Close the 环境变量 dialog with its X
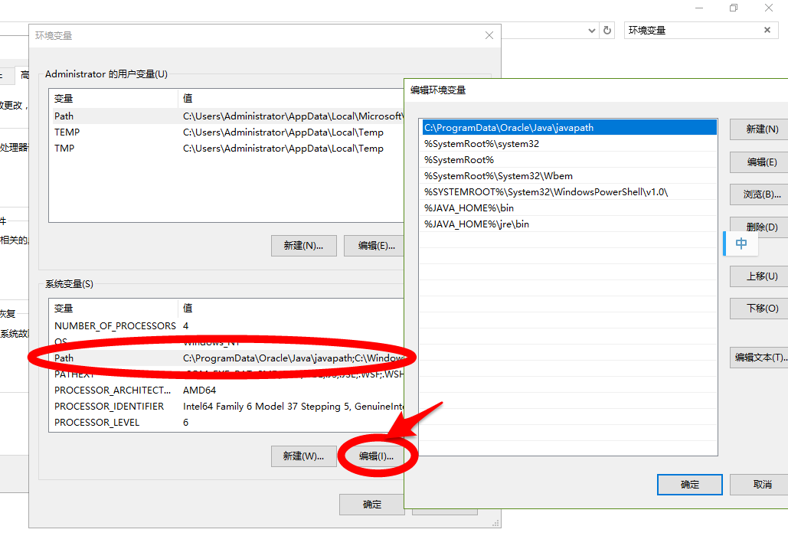 click(489, 36)
